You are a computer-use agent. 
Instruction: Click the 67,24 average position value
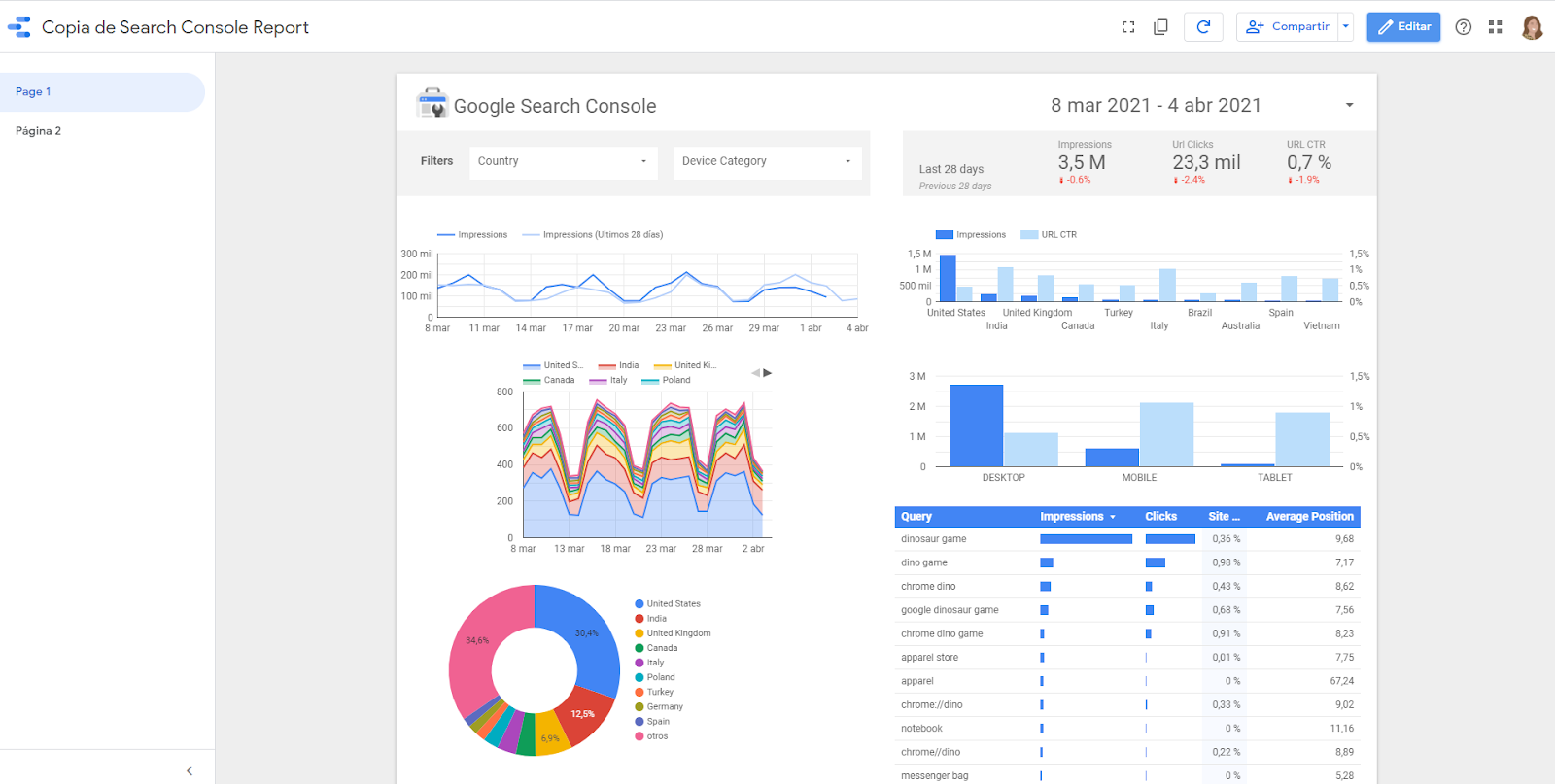coord(1341,682)
